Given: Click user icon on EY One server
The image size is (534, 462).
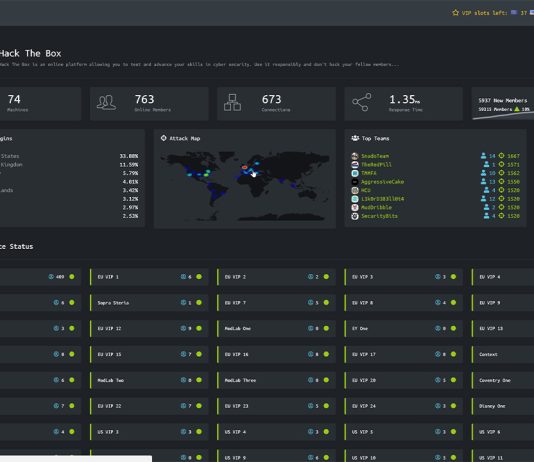Looking at the screenshot, I should tap(438, 328).
